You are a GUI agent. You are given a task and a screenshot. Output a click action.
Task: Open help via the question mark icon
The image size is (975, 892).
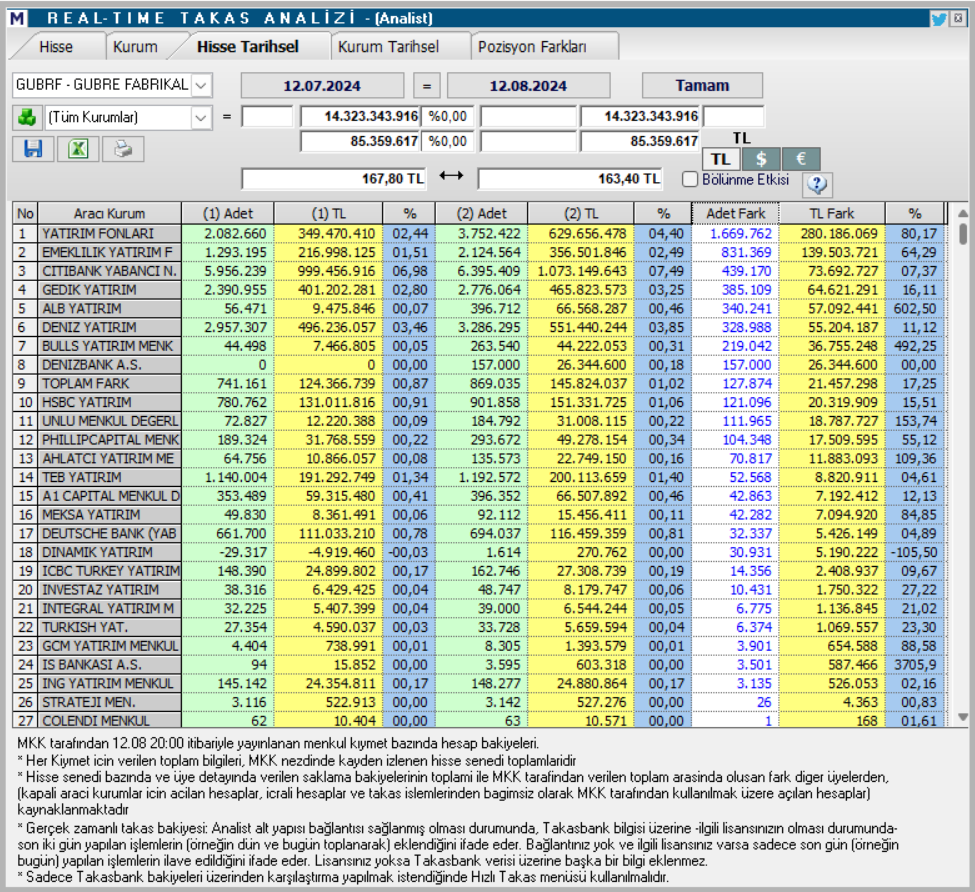(x=818, y=187)
